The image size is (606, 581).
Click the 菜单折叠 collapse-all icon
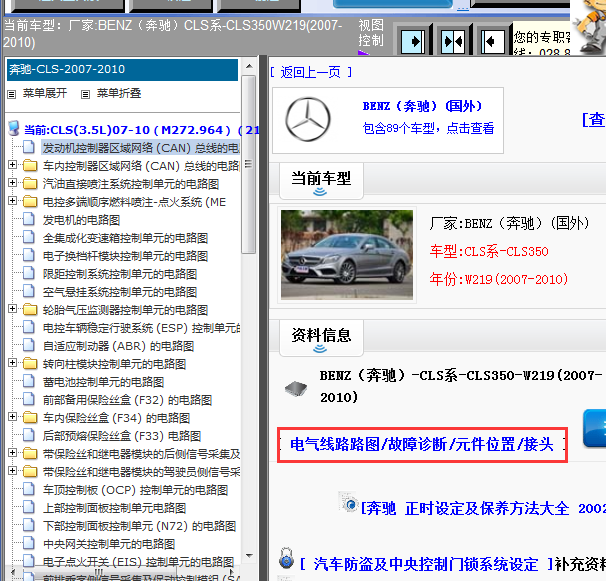click(x=85, y=94)
